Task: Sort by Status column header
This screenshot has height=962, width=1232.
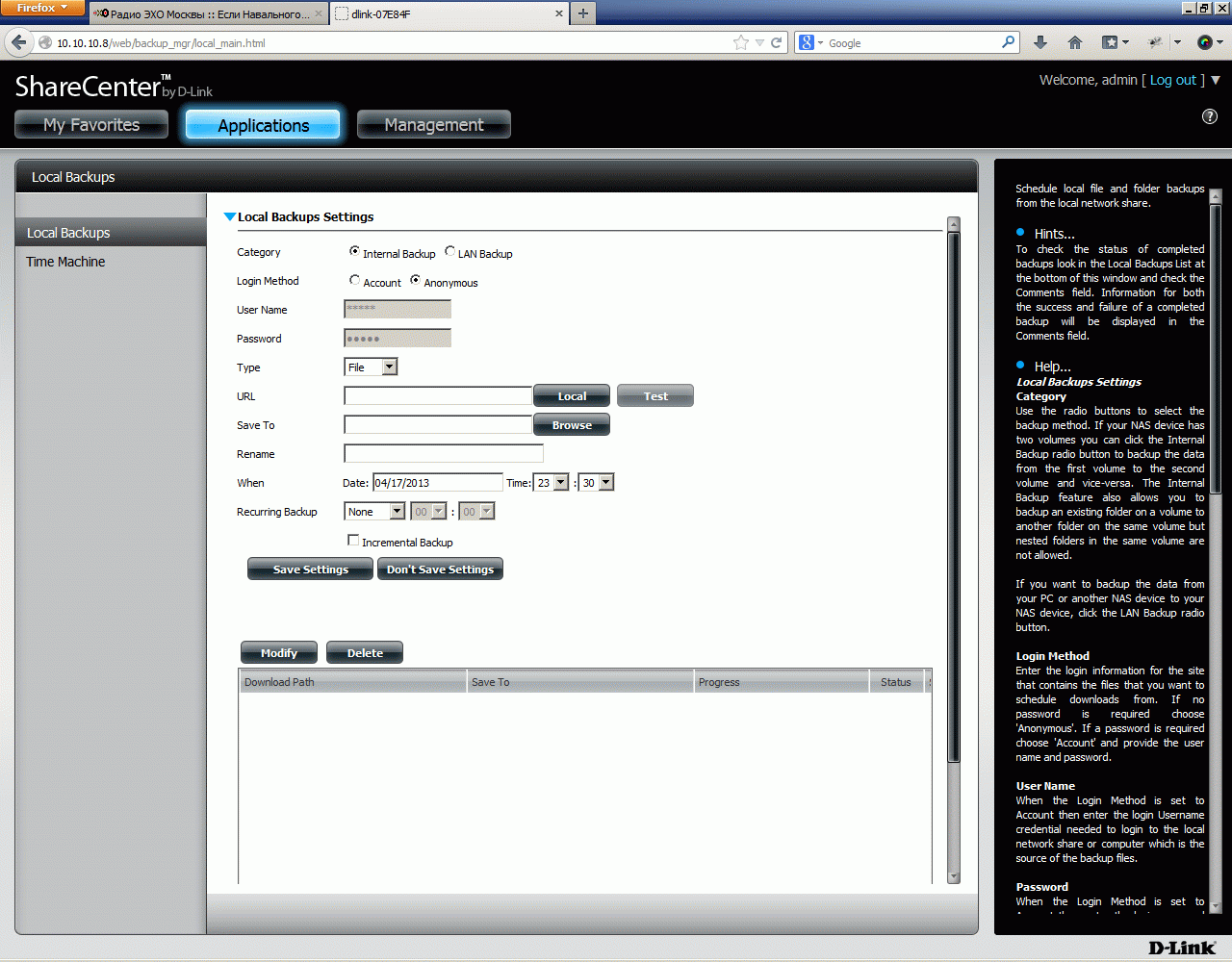Action: (x=896, y=681)
